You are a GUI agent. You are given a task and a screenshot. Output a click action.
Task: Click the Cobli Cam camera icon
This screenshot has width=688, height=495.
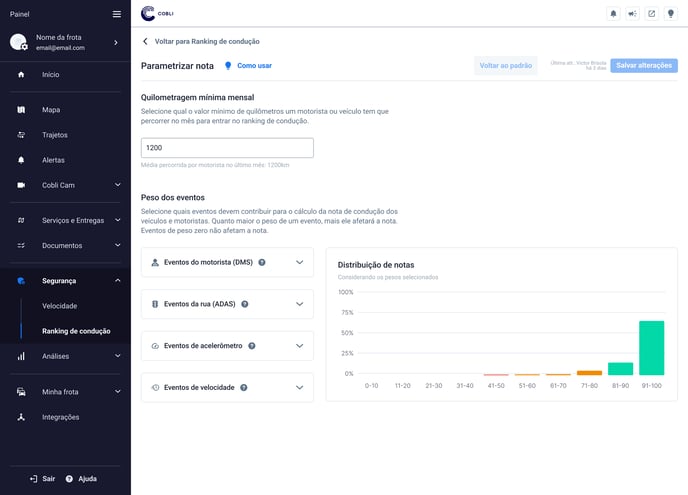click(x=21, y=185)
